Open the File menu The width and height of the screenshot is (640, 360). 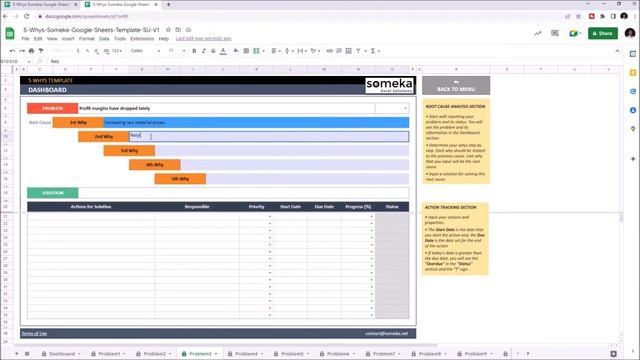coord(25,39)
